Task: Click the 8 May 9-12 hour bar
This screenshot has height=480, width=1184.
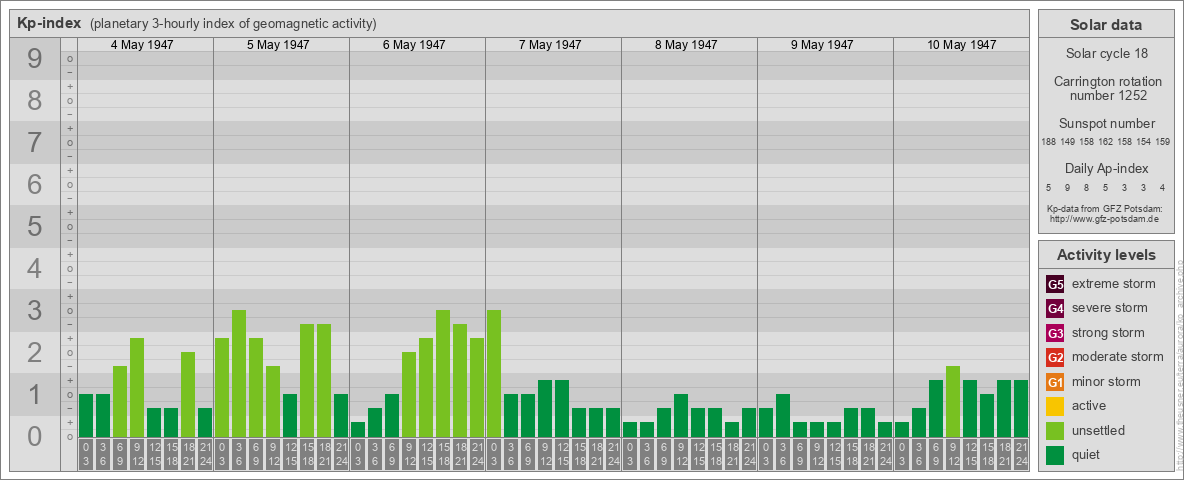Action: (x=680, y=415)
